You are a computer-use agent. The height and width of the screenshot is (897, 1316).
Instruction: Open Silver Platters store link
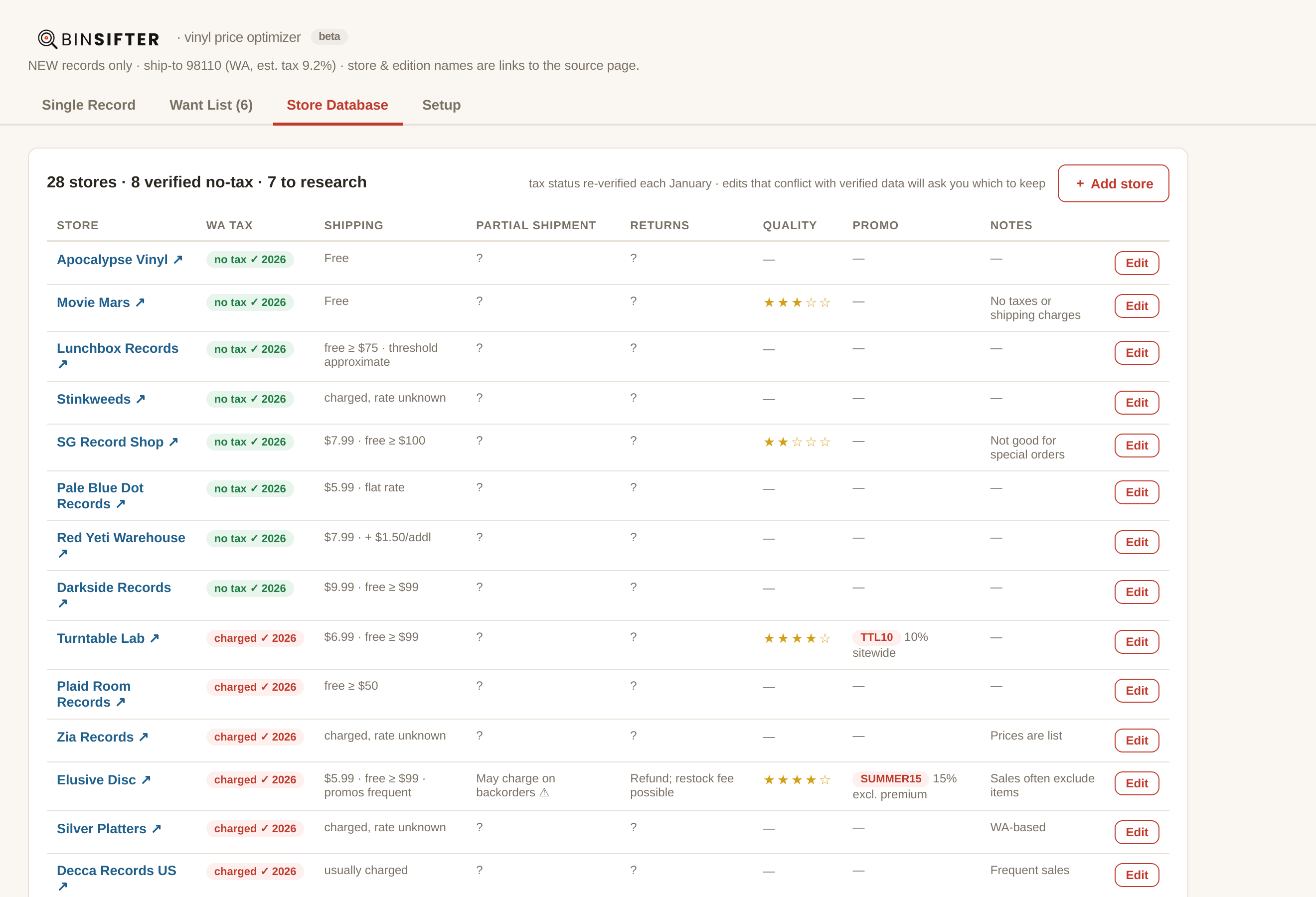pyautogui.click(x=109, y=829)
